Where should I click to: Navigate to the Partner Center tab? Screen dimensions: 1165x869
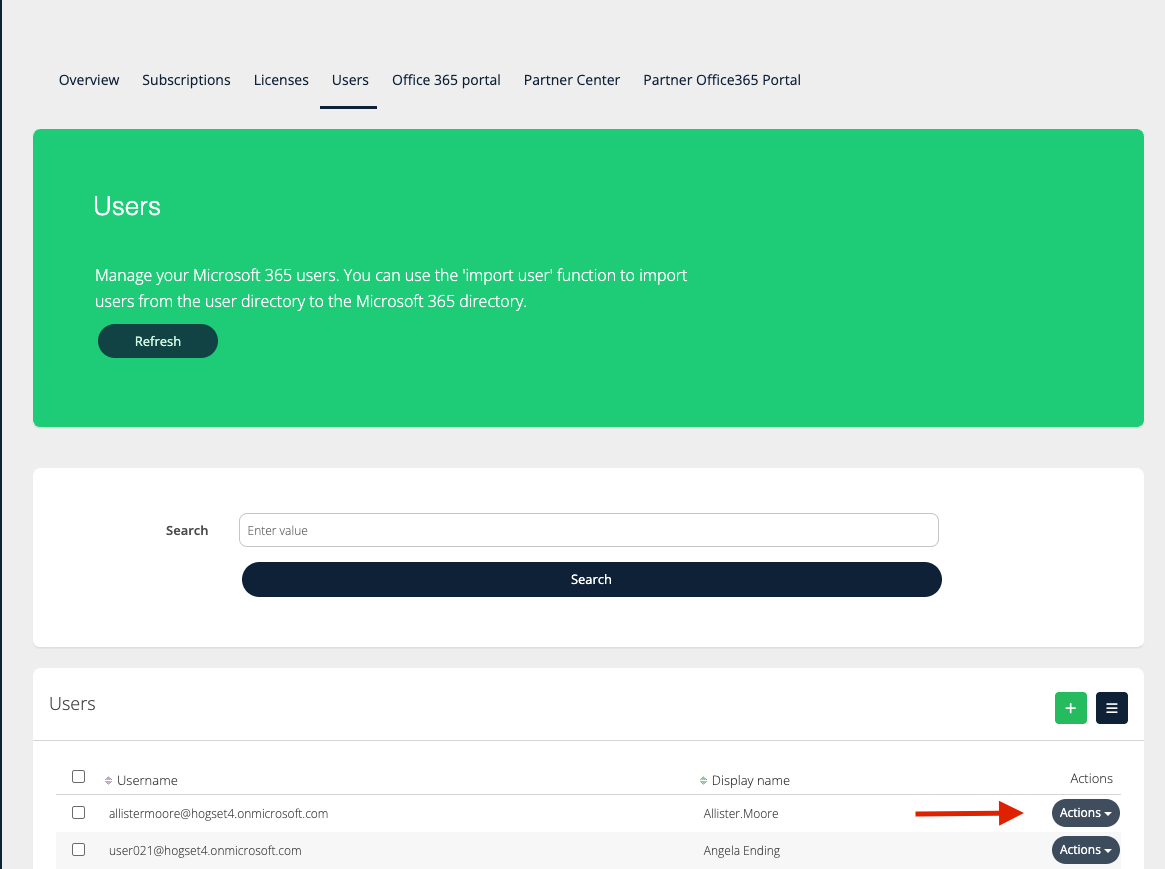click(x=572, y=80)
